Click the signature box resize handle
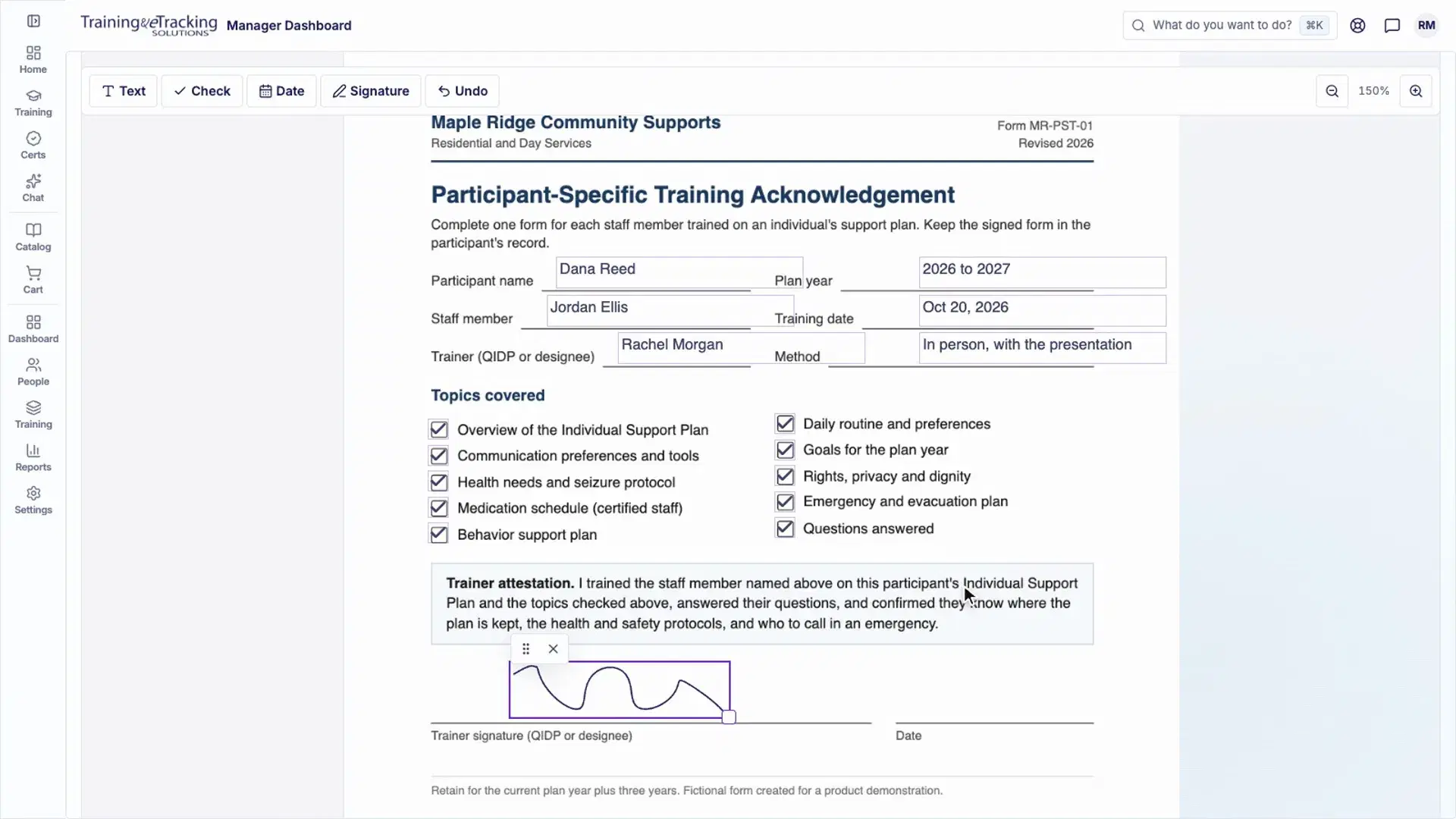The image size is (1456, 819). 729,717
